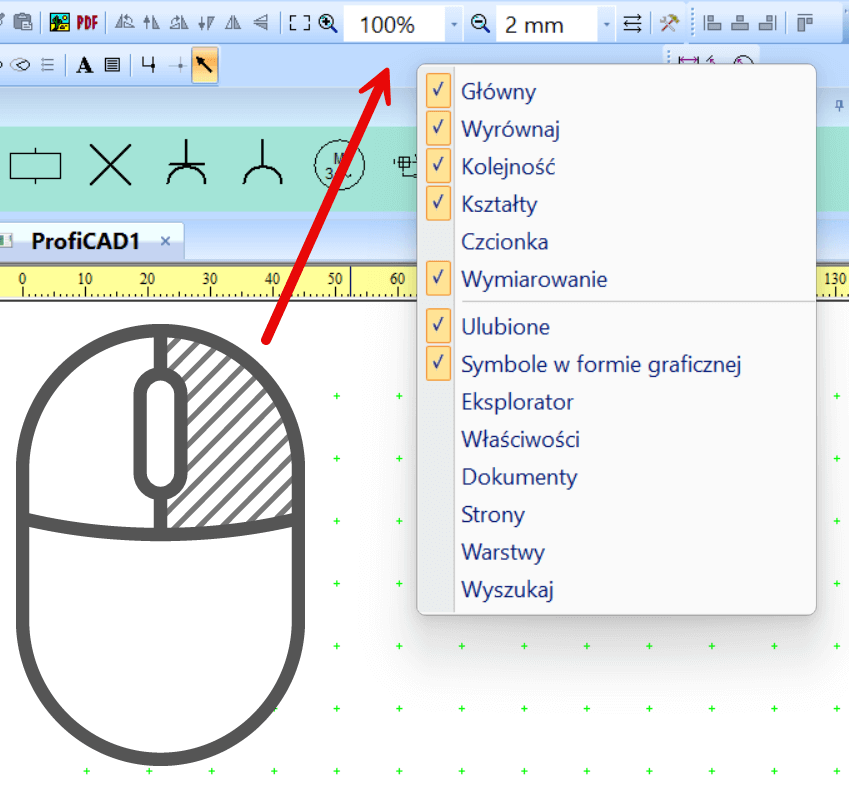Click the freeform outline shape icon
This screenshot has width=849, height=785.
[21, 66]
